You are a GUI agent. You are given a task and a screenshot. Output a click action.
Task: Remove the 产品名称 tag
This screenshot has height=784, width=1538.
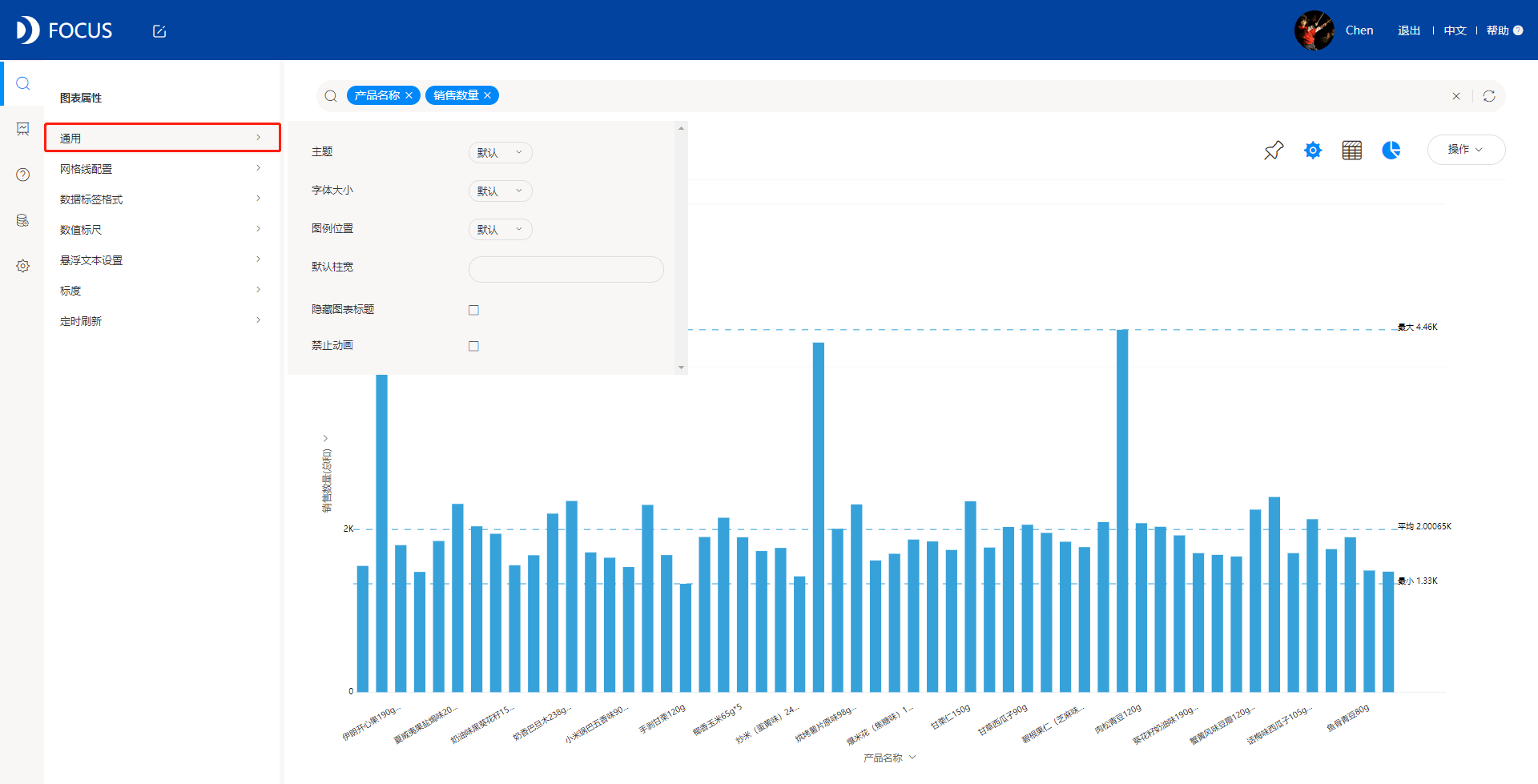(x=409, y=95)
